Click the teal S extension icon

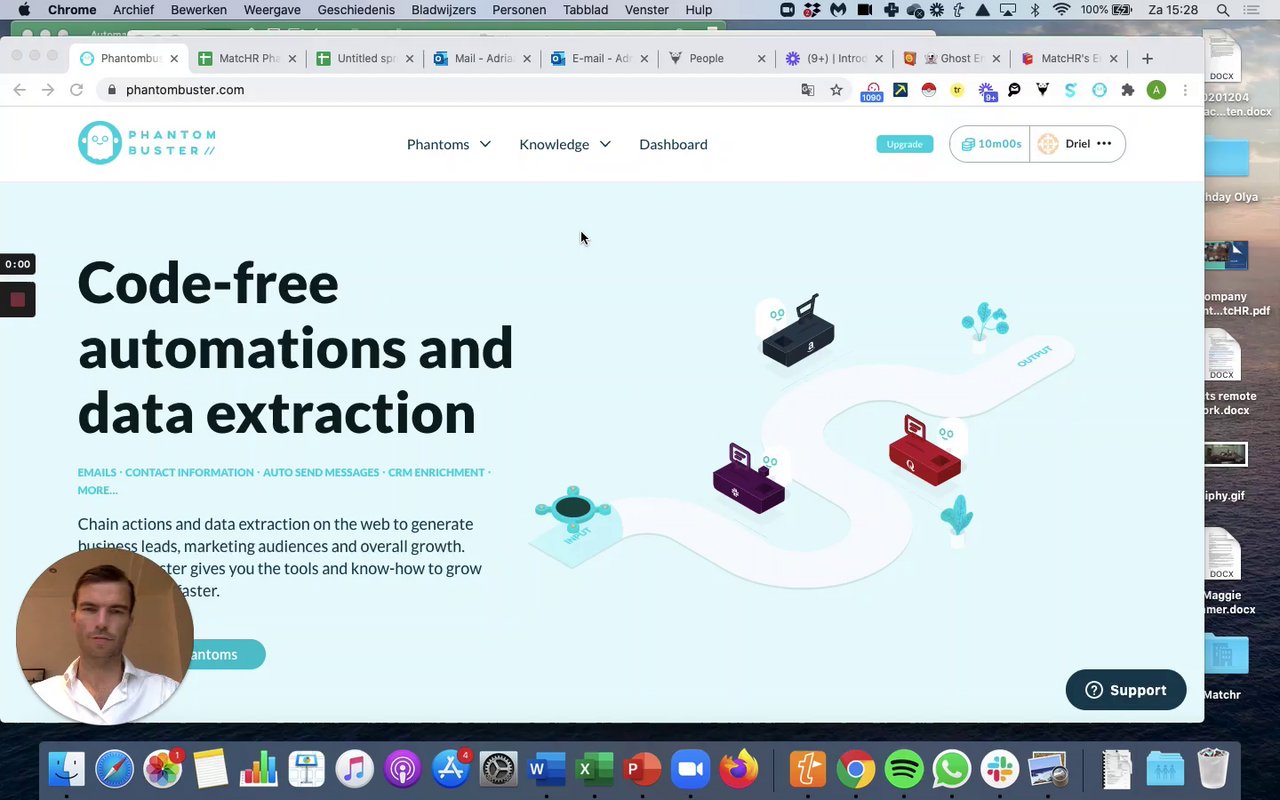(x=1070, y=90)
